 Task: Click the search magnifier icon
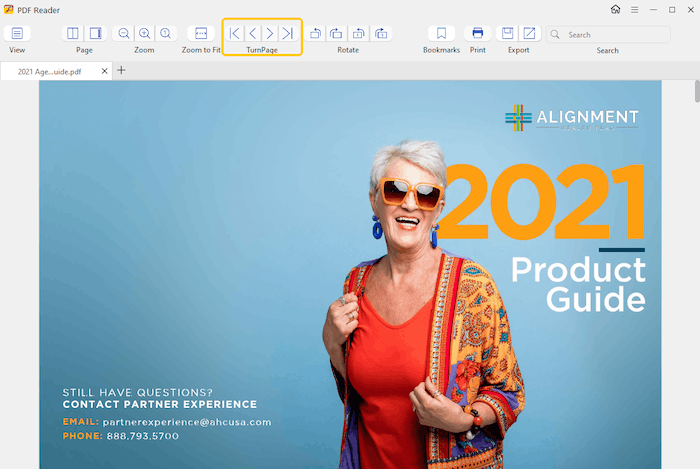coord(555,34)
